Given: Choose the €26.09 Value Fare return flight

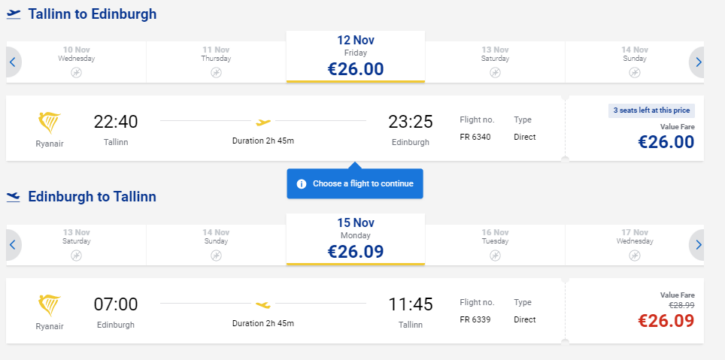Looking at the screenshot, I should click(x=634, y=311).
